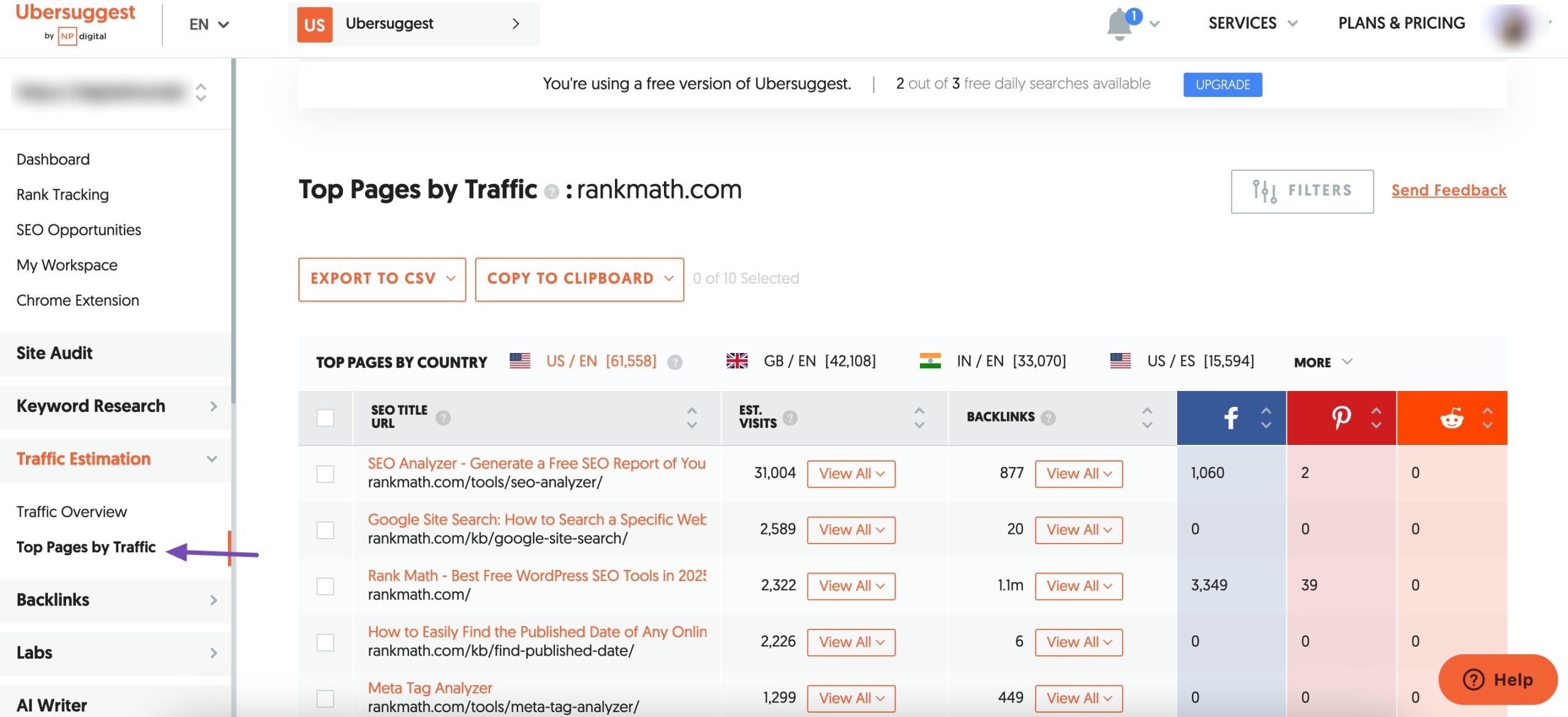Viewport: 1568px width, 717px height.
Task: Open Site Audit section
Action: pyautogui.click(x=115, y=354)
